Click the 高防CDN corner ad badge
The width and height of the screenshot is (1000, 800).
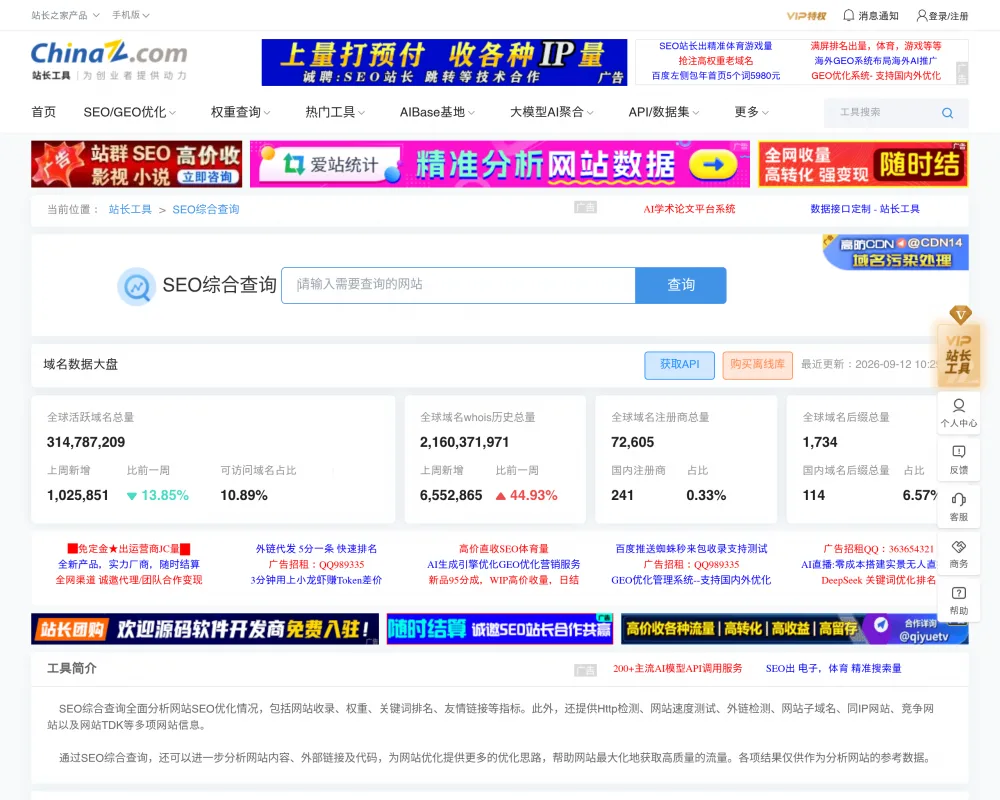895,252
